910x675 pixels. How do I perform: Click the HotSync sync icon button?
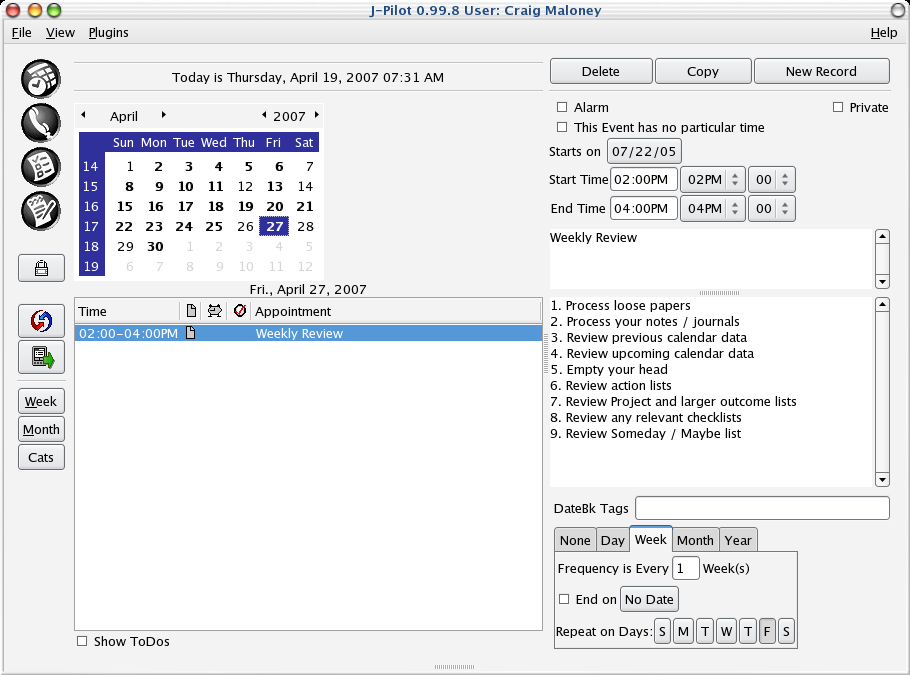tap(41, 321)
